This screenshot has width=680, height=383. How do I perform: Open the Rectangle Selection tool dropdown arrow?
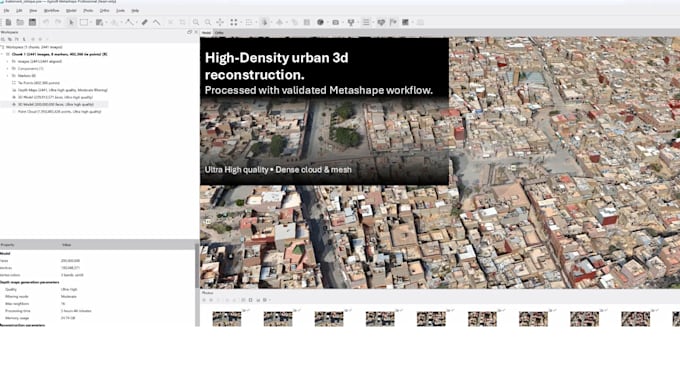tap(91, 22)
